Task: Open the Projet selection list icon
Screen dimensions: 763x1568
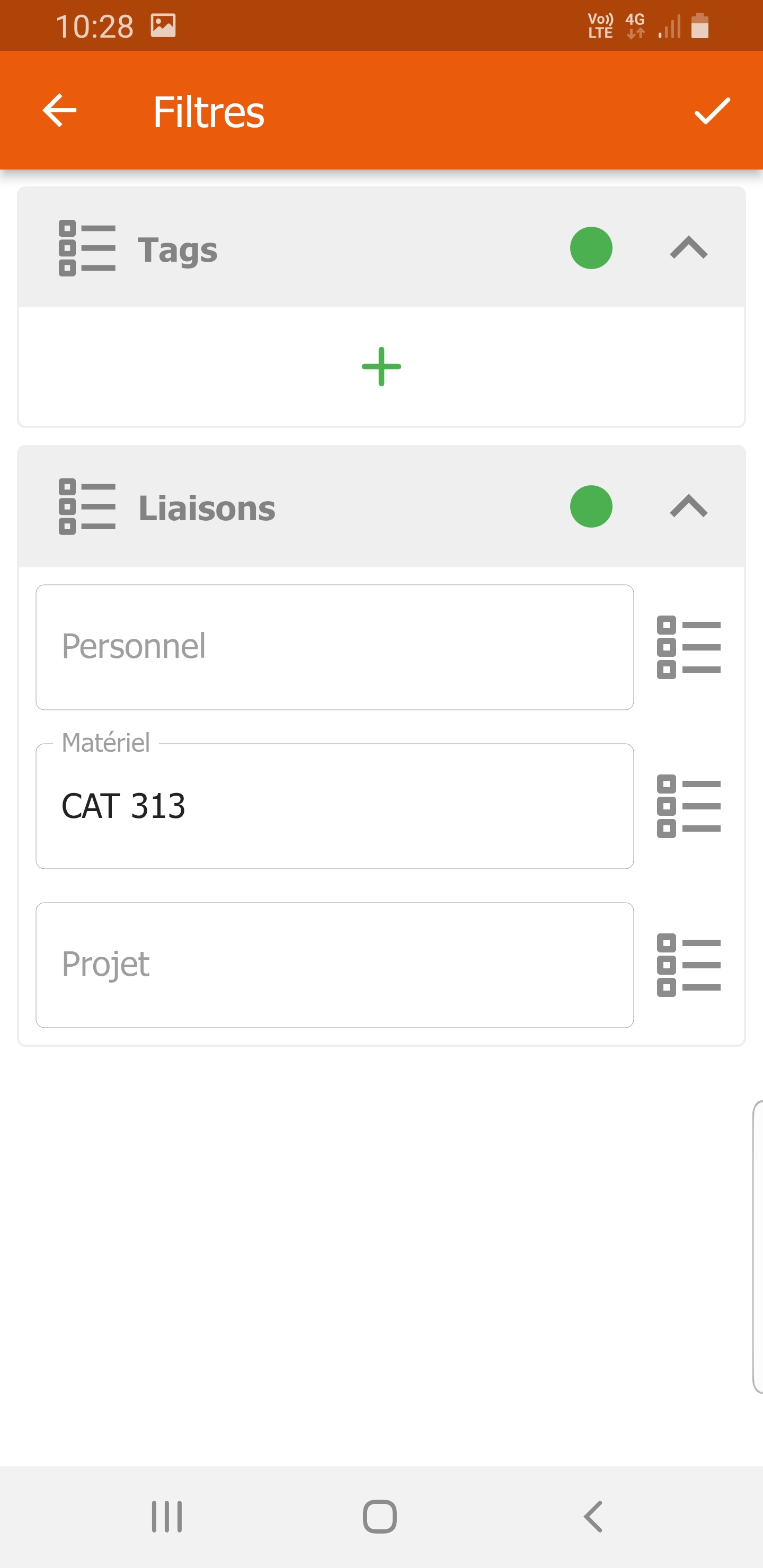Action: (689, 965)
